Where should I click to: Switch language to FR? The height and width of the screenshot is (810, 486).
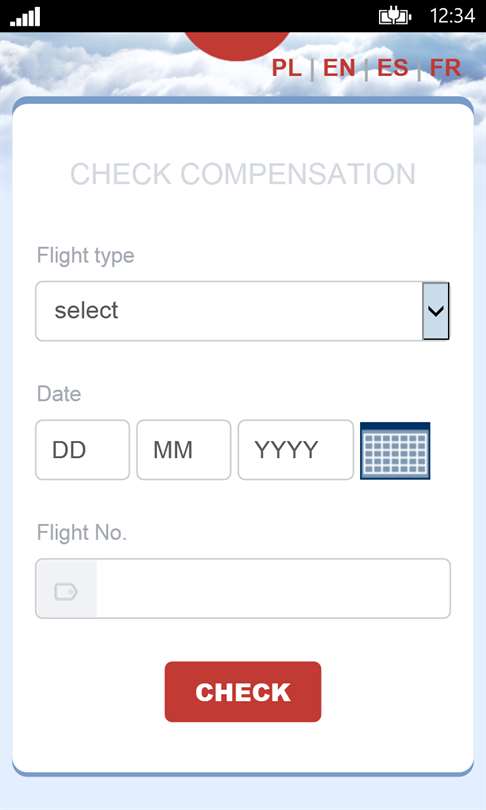tap(445, 68)
